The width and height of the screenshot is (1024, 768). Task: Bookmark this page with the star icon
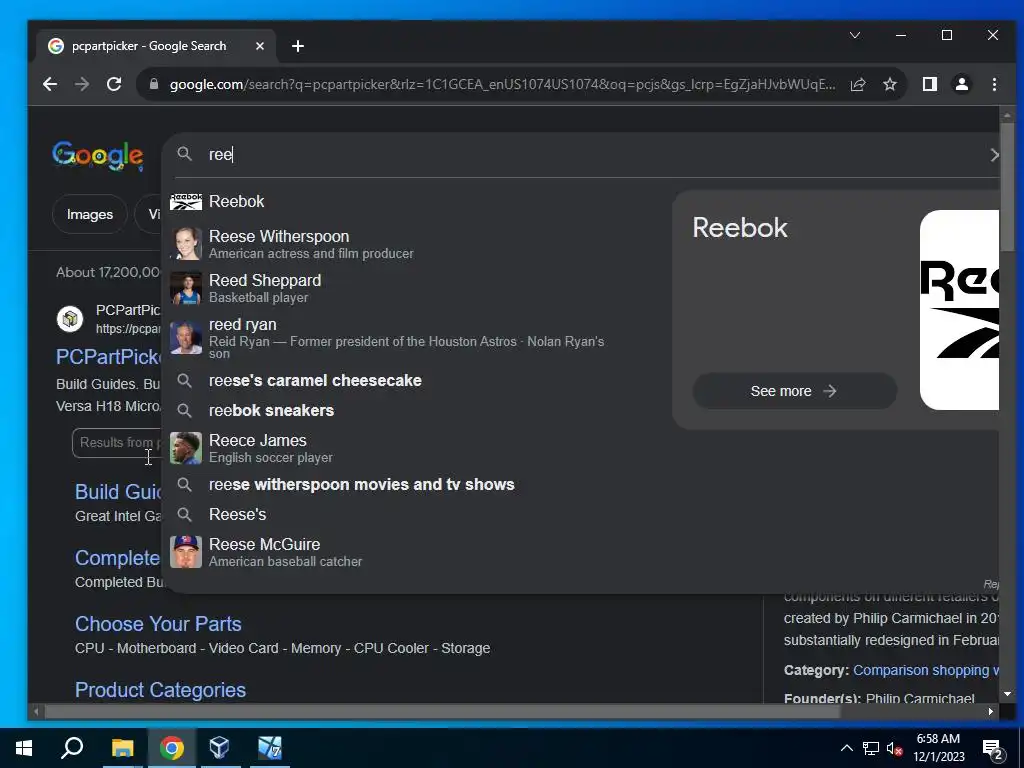(889, 84)
